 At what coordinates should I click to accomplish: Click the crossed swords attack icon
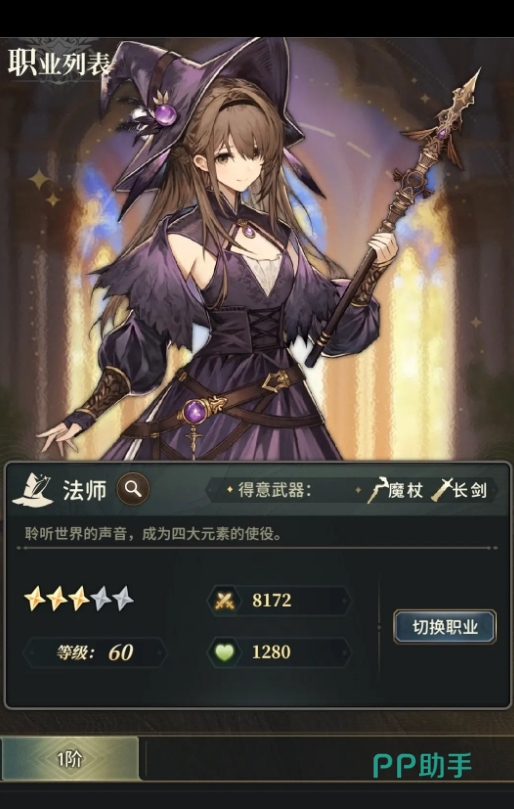pos(226,600)
